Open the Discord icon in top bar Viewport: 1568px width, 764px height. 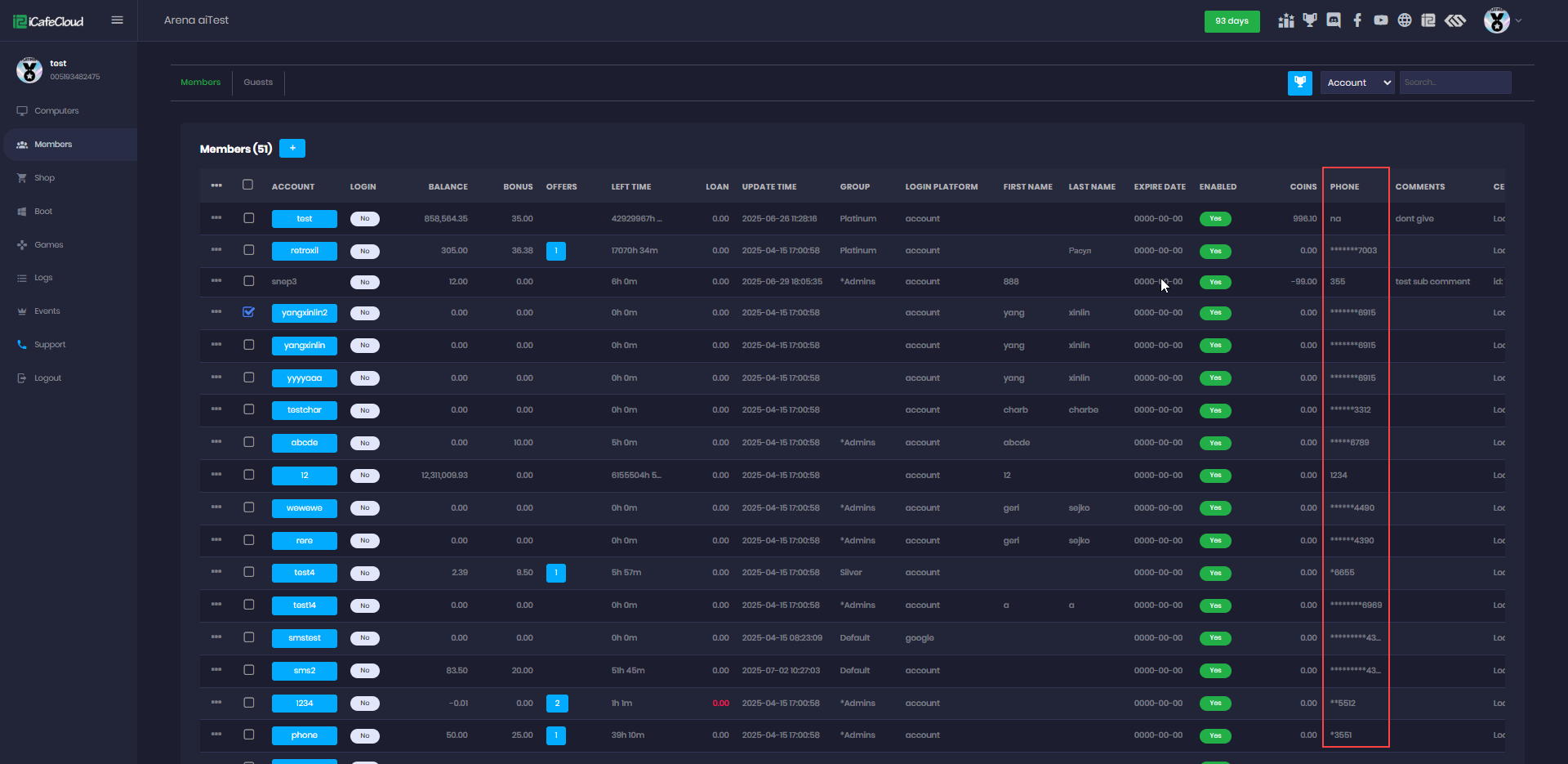pos(1334,20)
